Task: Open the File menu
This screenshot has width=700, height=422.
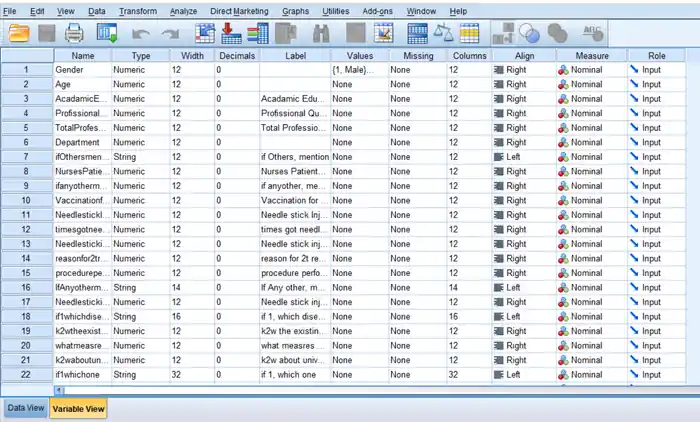Action: (x=9, y=11)
